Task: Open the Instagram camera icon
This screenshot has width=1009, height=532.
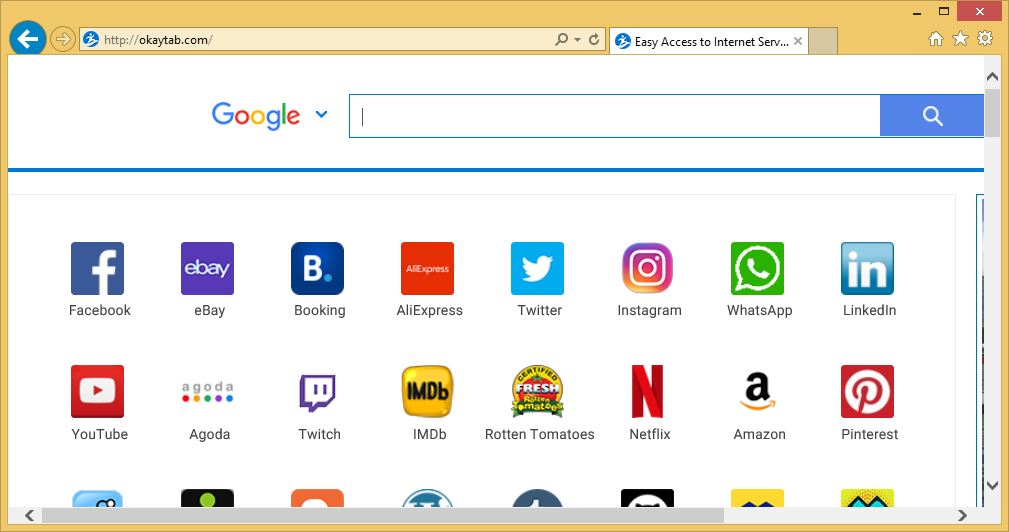Action: pyautogui.click(x=647, y=268)
